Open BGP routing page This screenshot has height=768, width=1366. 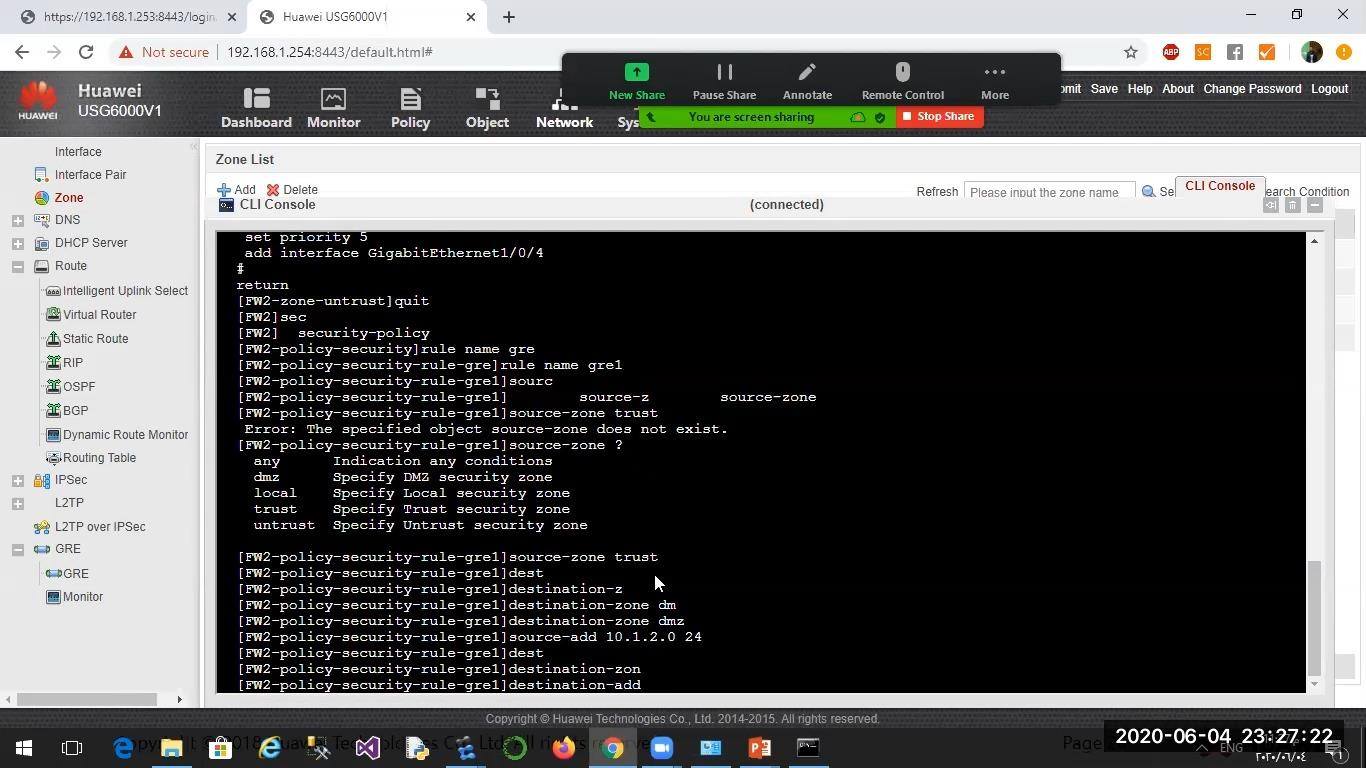(75, 411)
